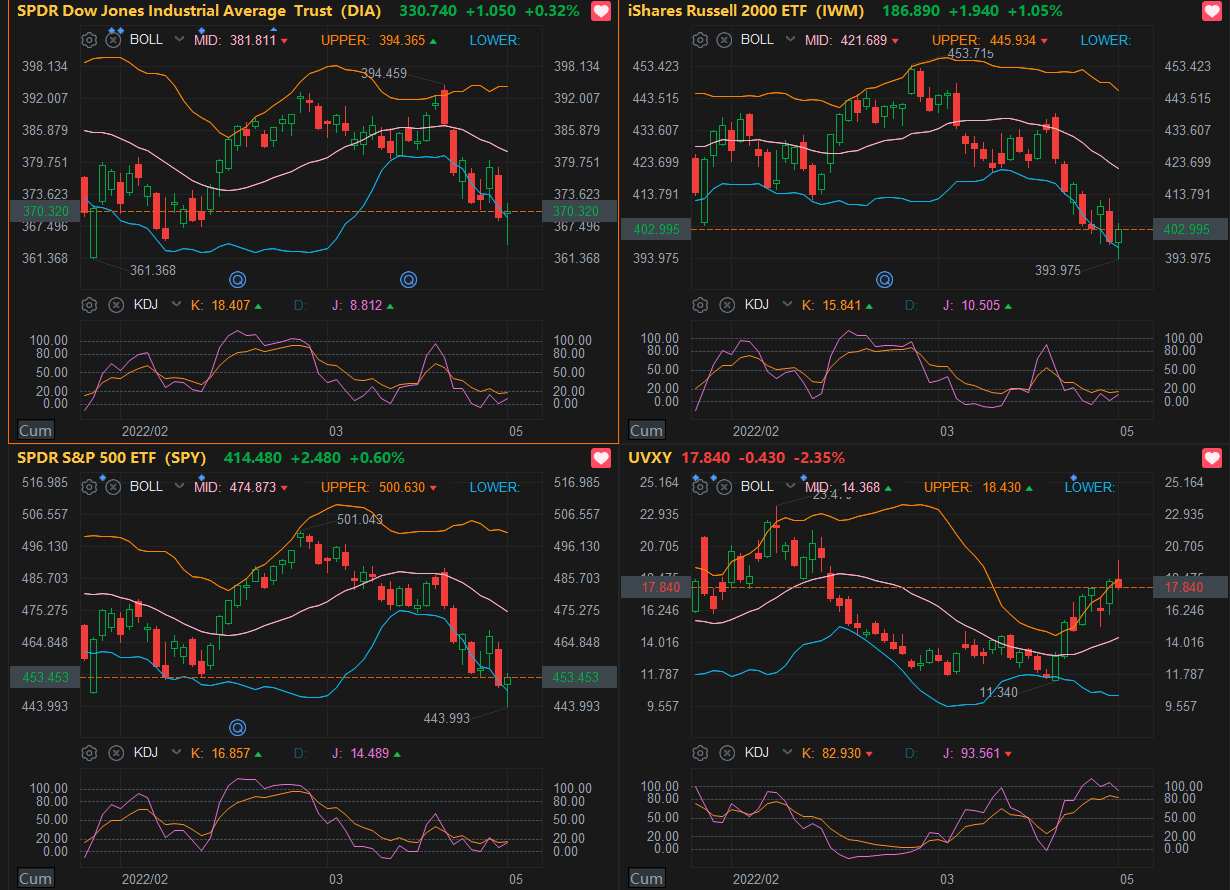Toggle favorite heart for UVXY
This screenshot has width=1230, height=890.
point(1211,458)
